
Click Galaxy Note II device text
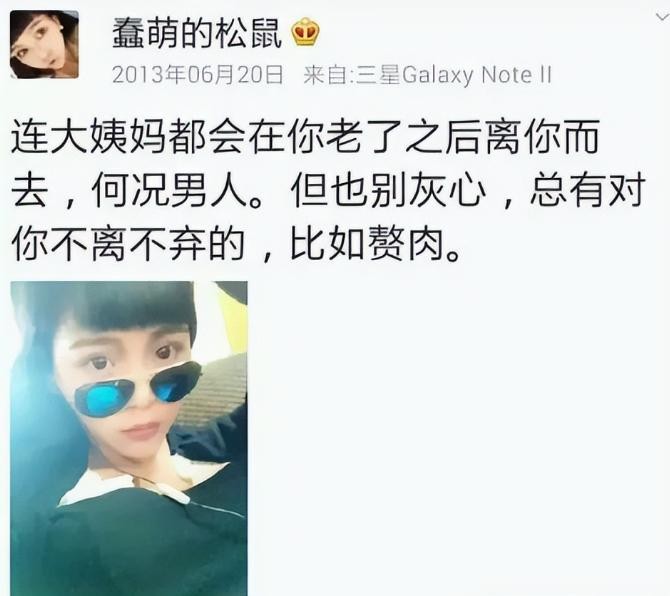pos(477,76)
